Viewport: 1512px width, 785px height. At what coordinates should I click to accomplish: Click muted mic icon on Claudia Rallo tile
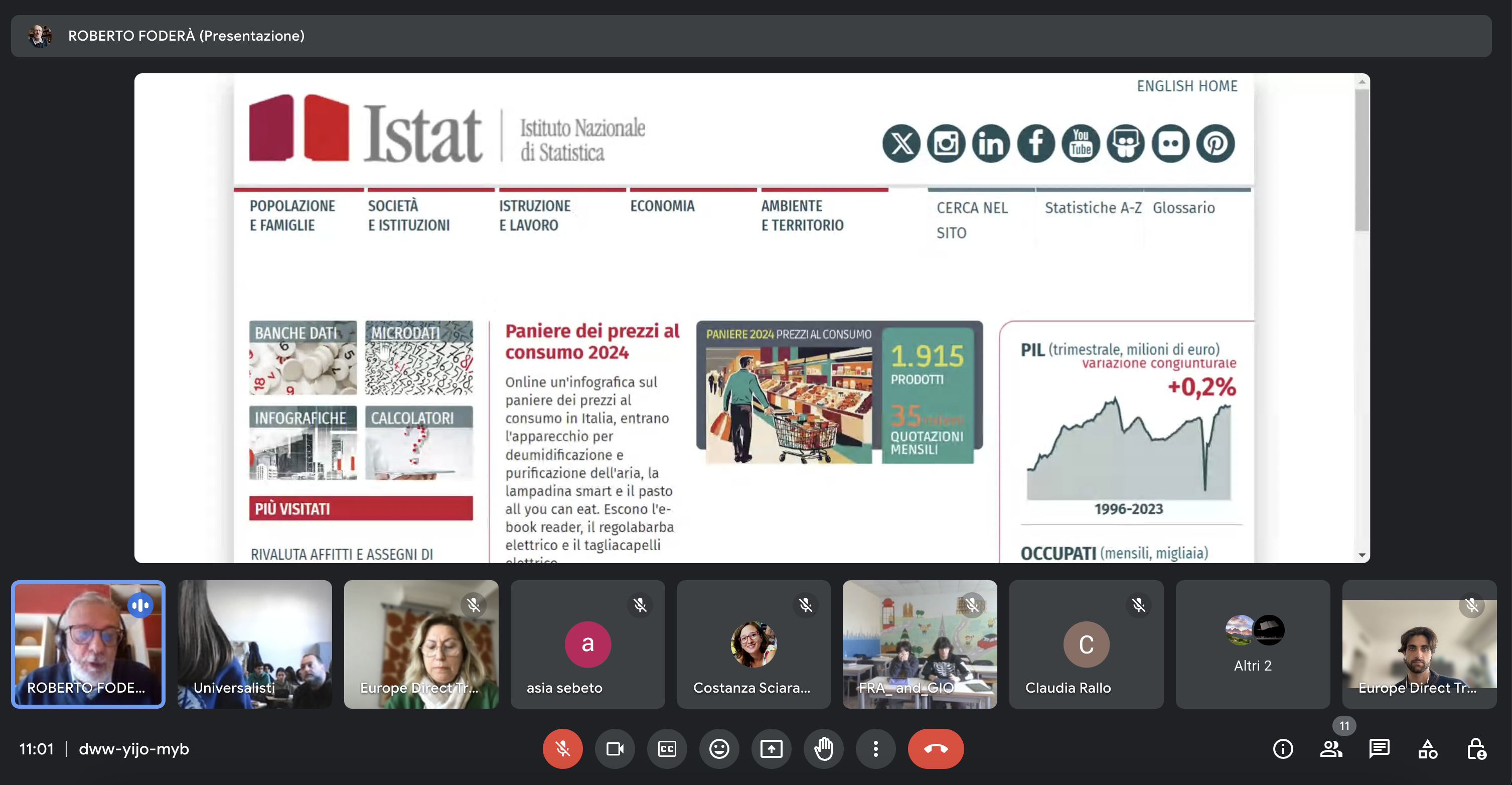point(1139,605)
